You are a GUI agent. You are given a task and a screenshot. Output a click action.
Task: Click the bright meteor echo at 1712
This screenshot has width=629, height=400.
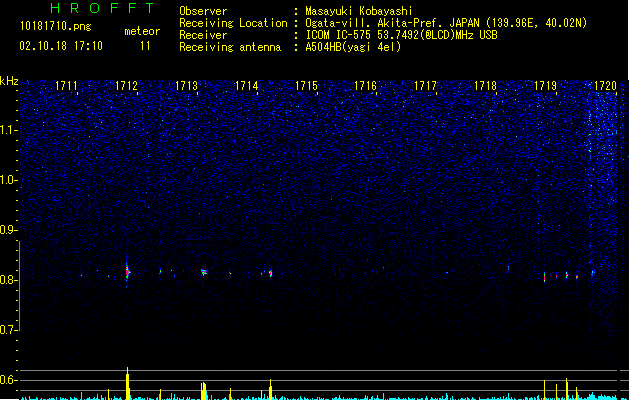(x=128, y=272)
